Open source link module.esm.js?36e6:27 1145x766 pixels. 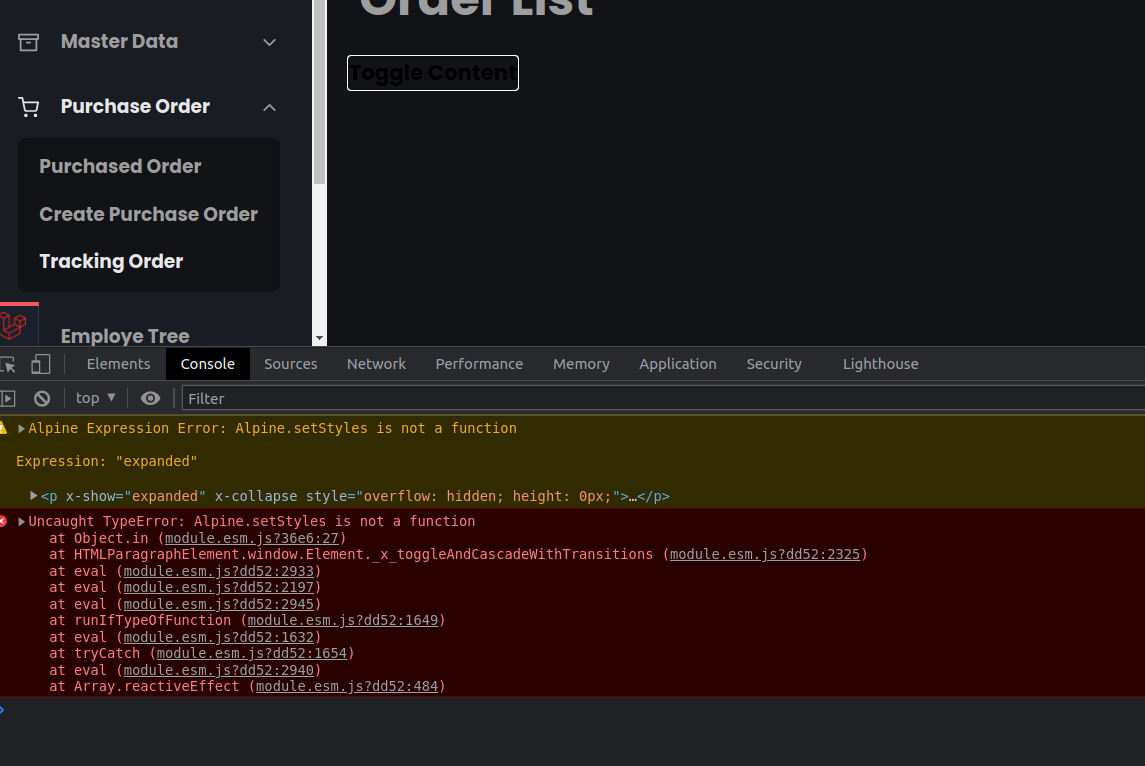(x=252, y=538)
